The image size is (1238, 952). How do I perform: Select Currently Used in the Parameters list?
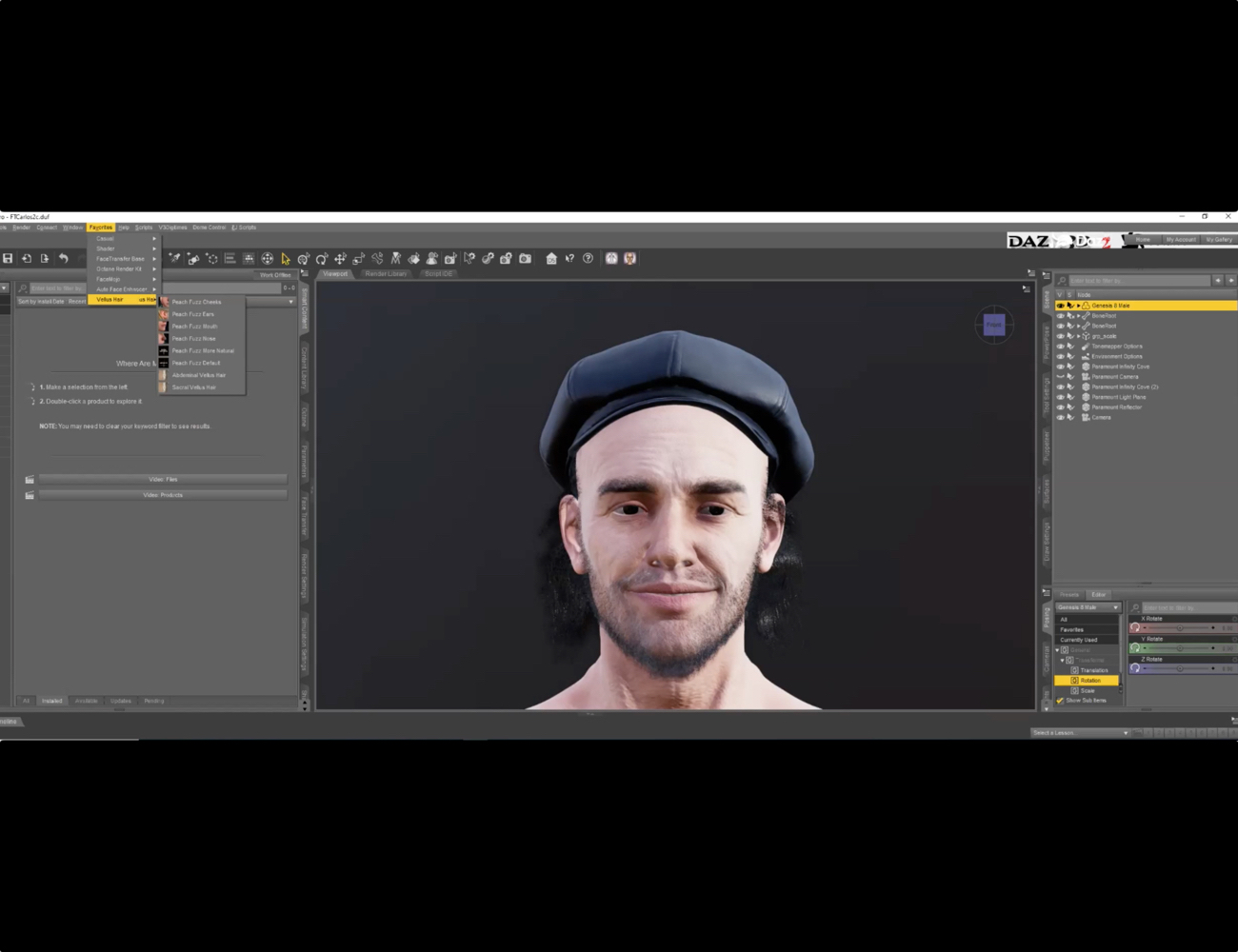(x=1080, y=640)
